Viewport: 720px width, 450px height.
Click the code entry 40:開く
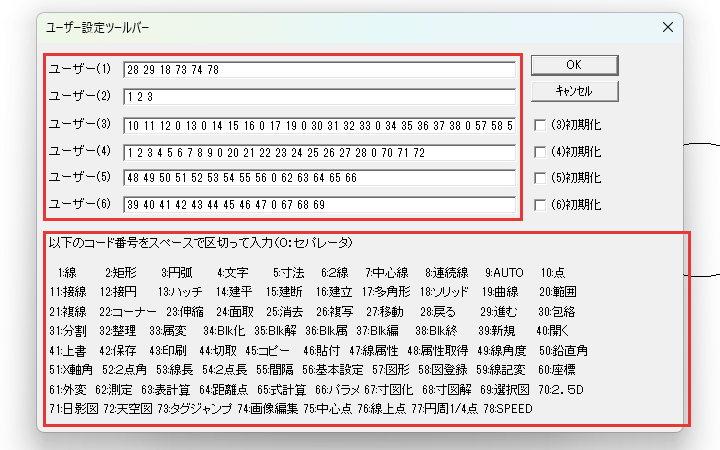(552, 331)
